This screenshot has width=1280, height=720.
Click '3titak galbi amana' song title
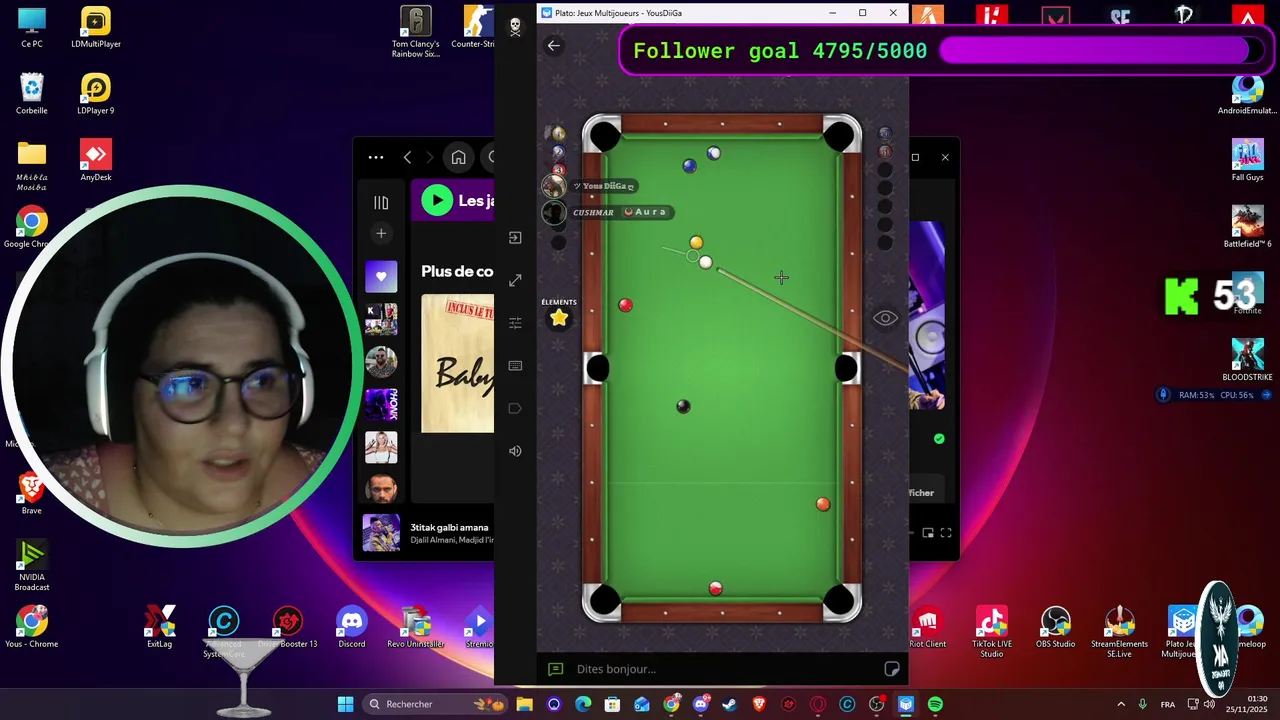click(449, 527)
